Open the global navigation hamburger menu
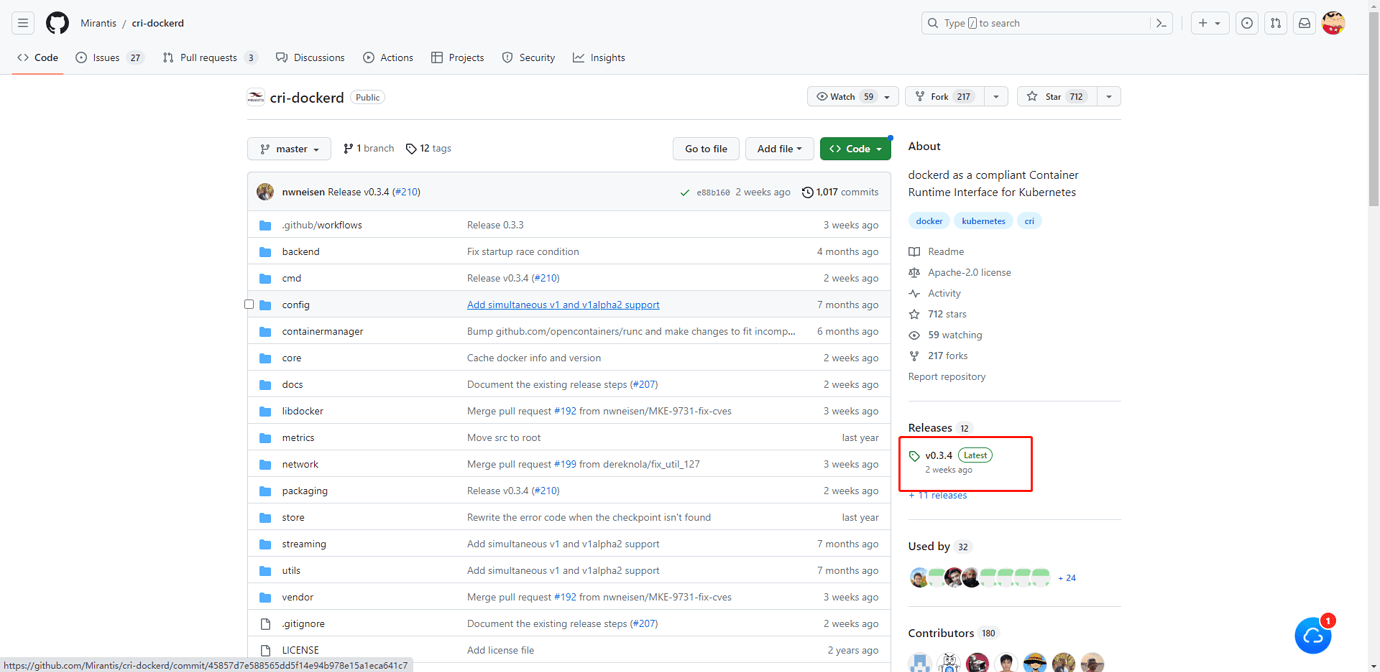 (22, 22)
